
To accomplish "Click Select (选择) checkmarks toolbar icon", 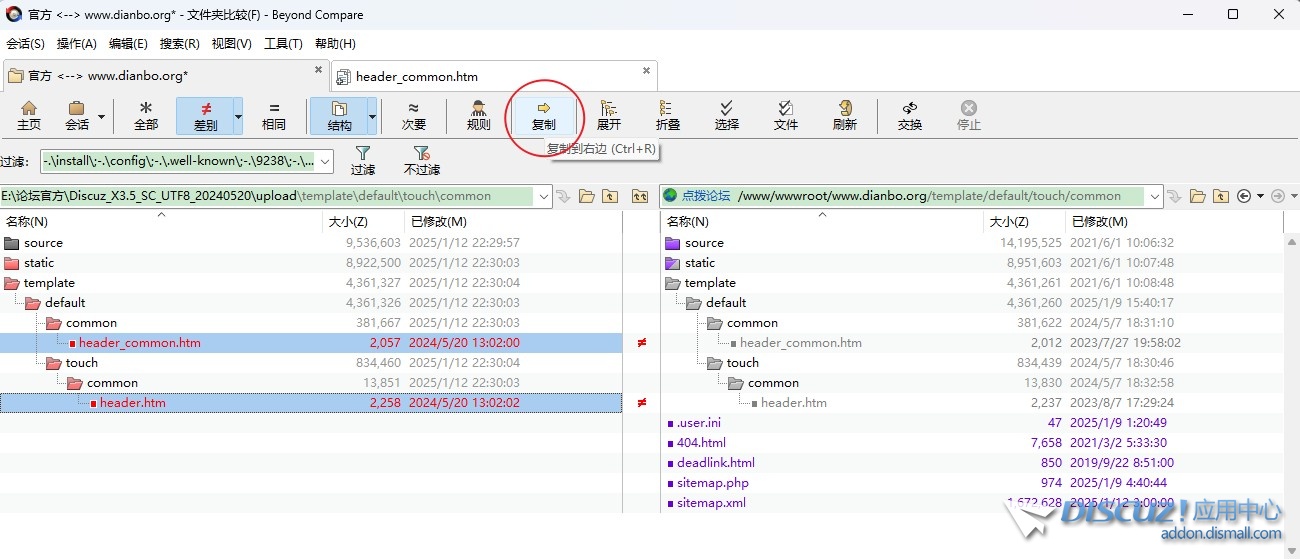I will coord(727,116).
